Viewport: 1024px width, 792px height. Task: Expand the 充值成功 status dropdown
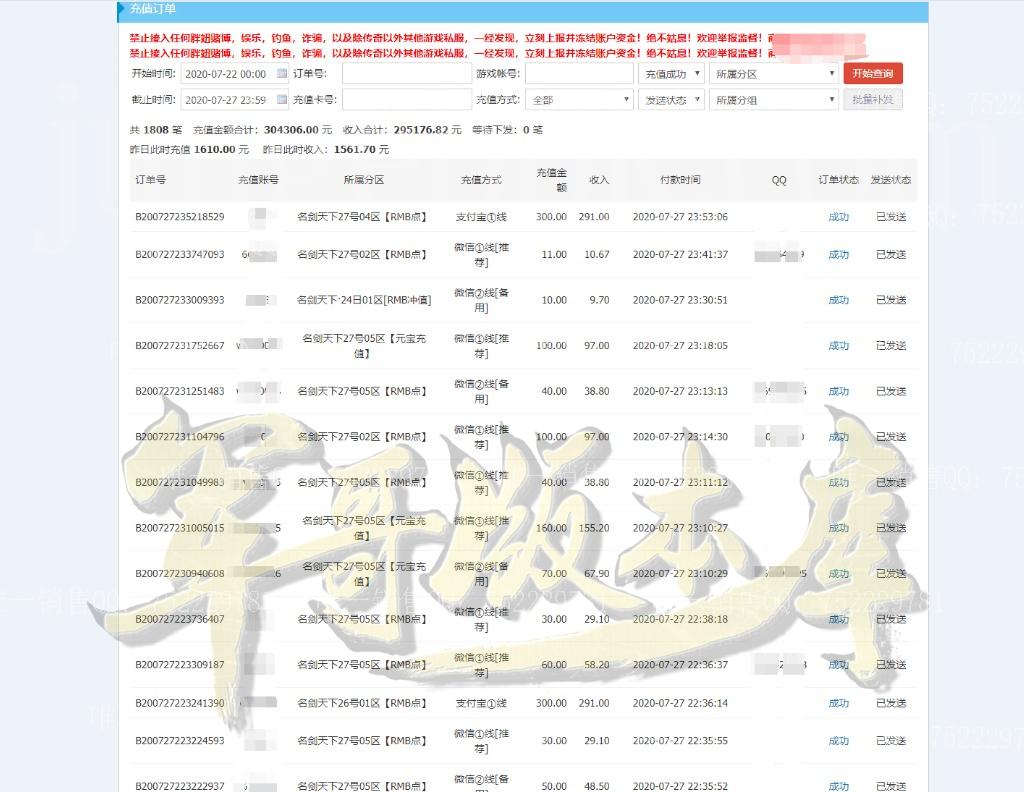pyautogui.click(x=671, y=73)
